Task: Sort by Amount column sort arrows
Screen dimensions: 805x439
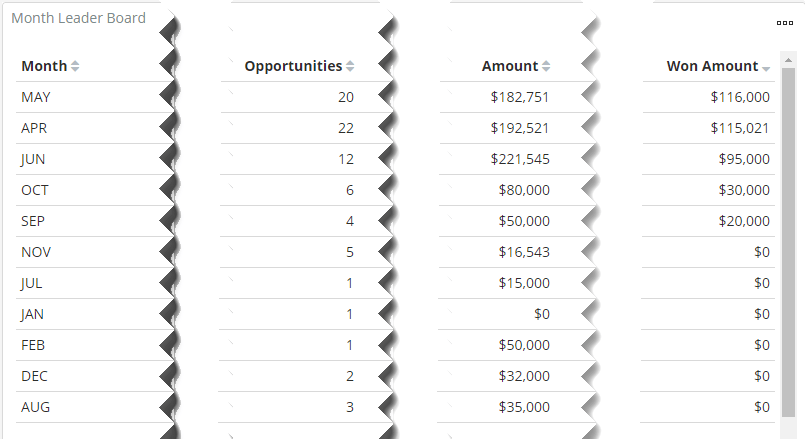Action: coord(546,66)
